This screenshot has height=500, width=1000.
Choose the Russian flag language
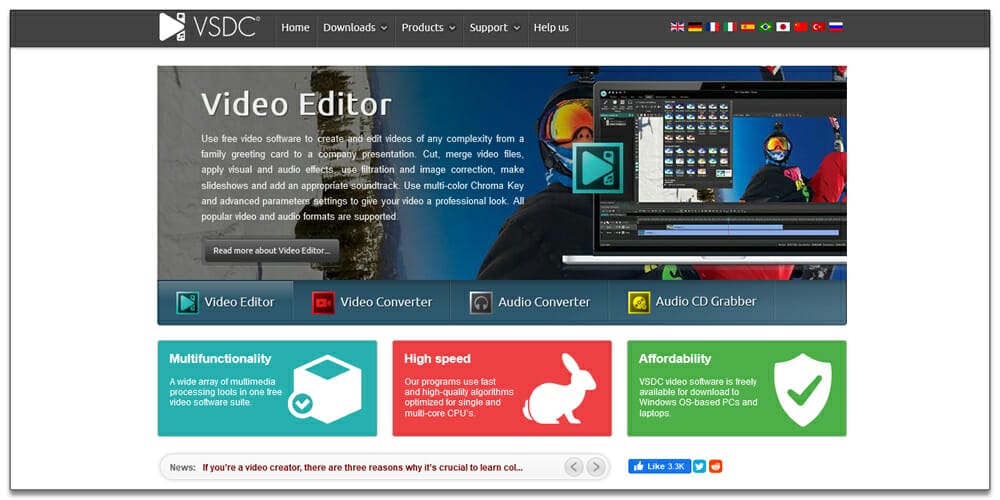(836, 27)
